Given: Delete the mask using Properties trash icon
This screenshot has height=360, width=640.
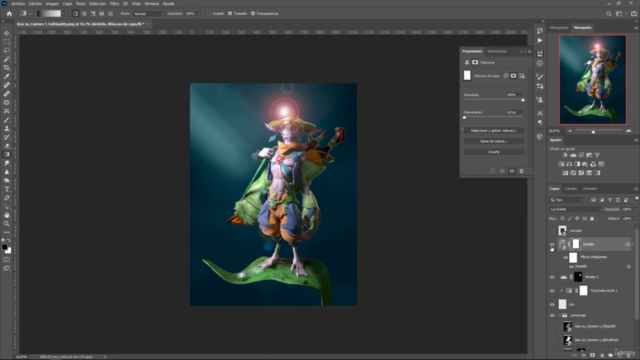Looking at the screenshot, I should (x=521, y=171).
